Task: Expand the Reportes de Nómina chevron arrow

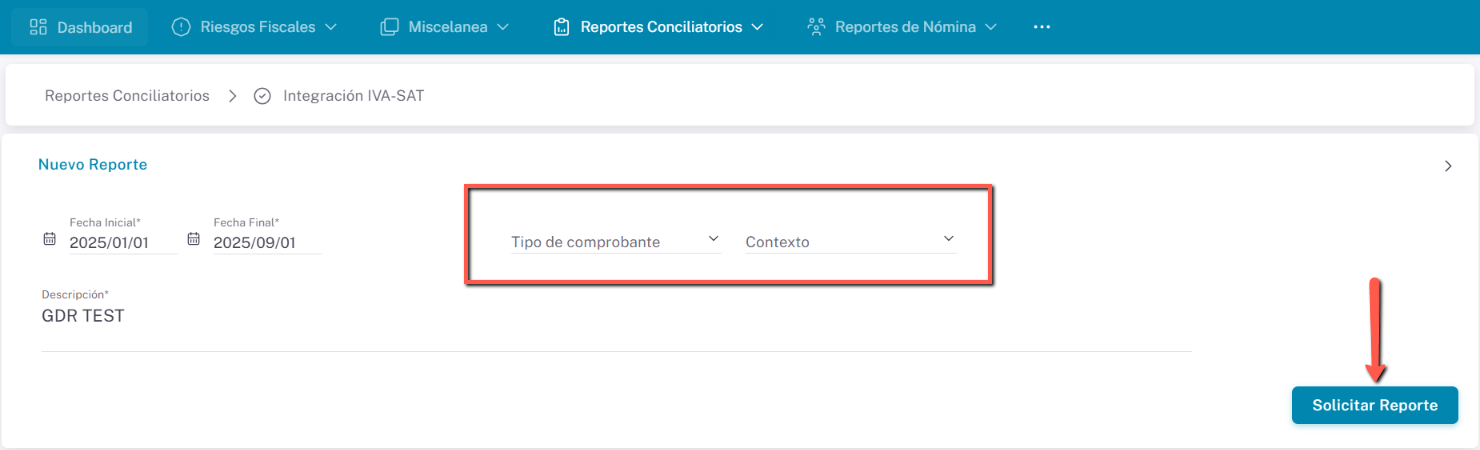Action: 991,27
